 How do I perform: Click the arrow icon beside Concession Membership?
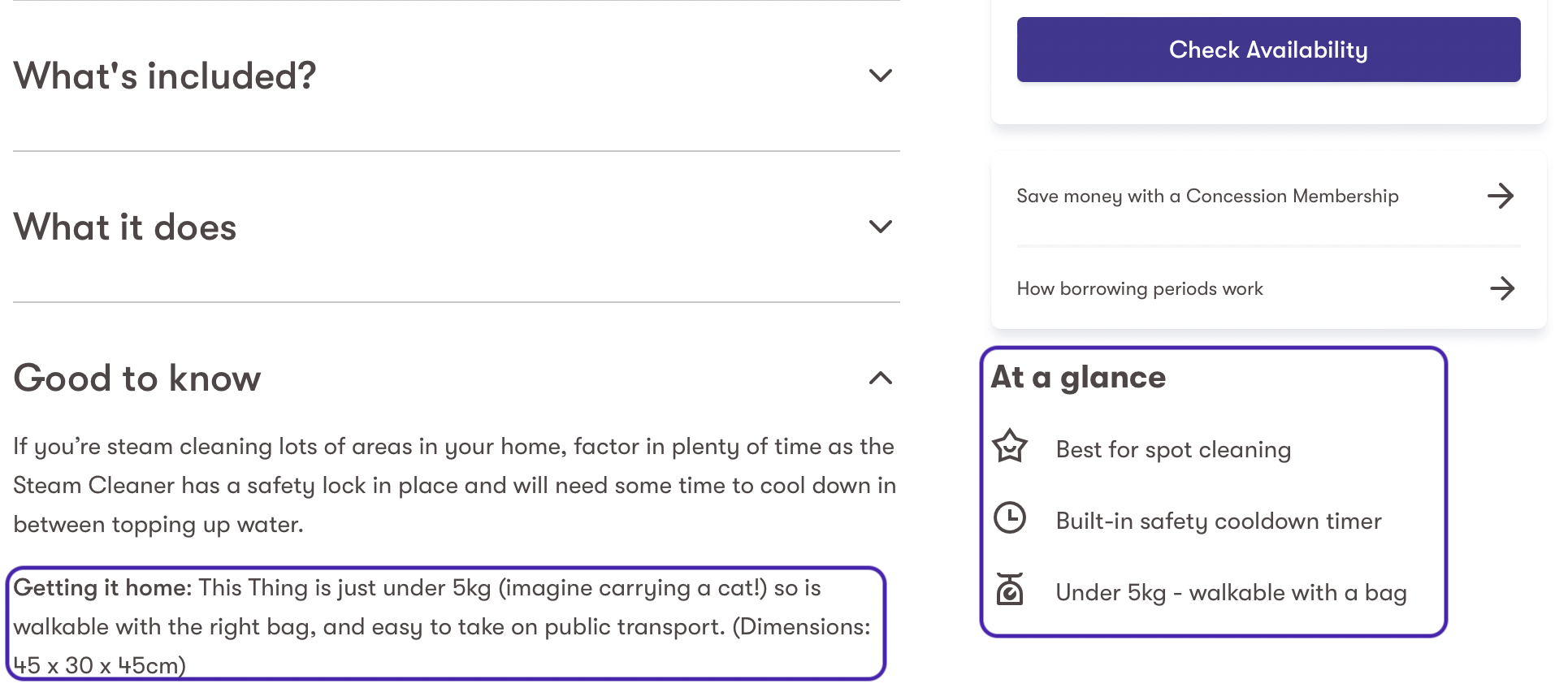1500,196
